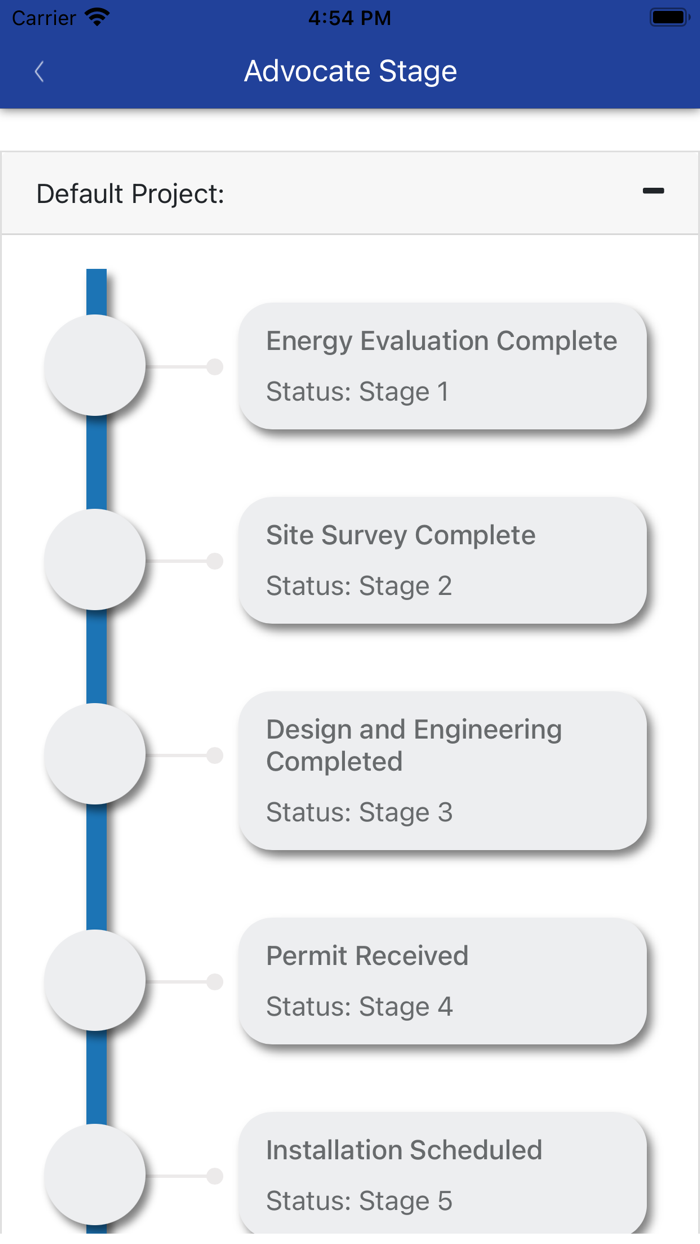Viewport: 700px width, 1244px height.
Task: Open Design and Engineering Completed card
Action: [442, 770]
